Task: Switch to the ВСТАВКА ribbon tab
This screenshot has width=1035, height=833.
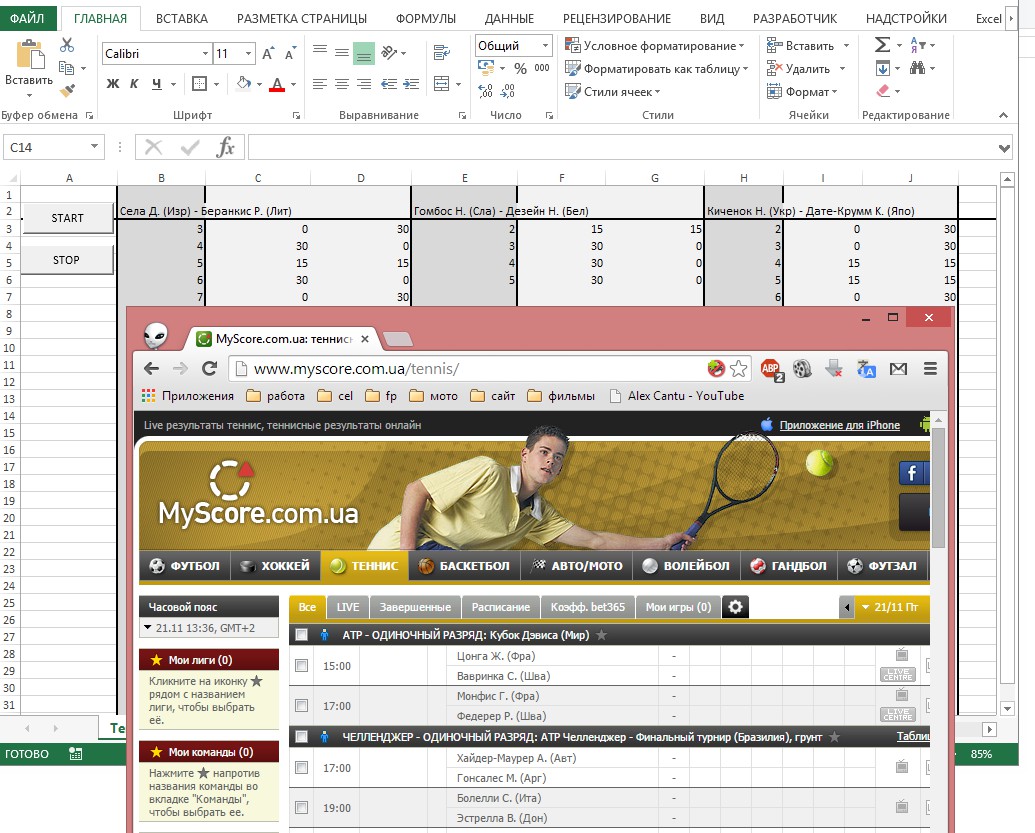Action: [182, 18]
